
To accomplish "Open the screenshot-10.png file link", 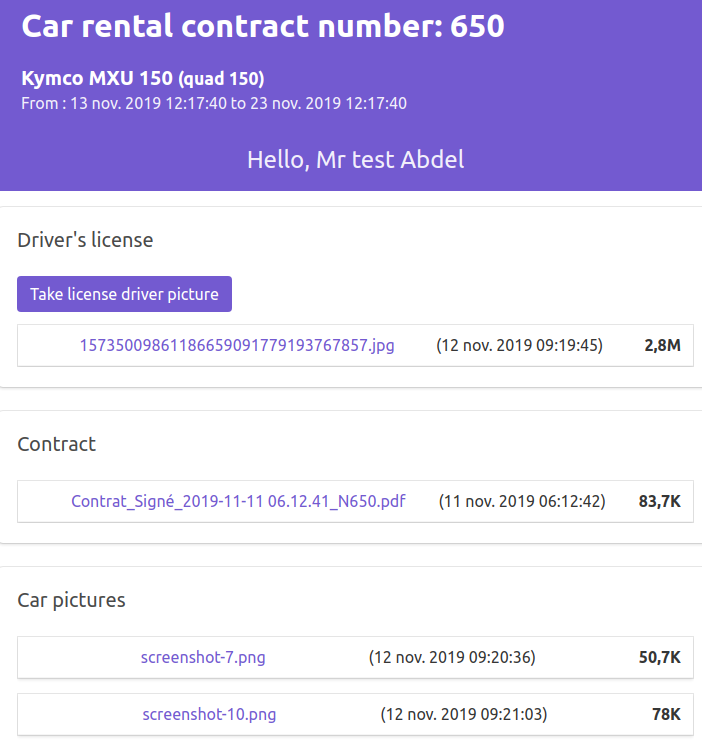I will coord(209,715).
